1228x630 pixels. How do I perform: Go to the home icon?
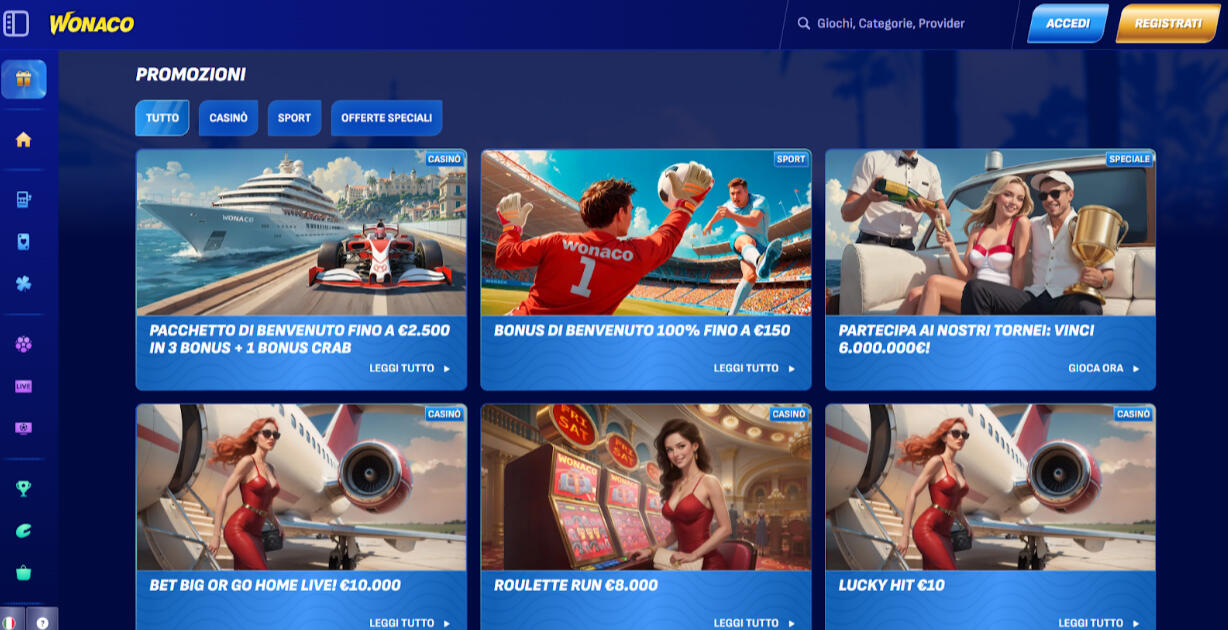click(x=23, y=140)
